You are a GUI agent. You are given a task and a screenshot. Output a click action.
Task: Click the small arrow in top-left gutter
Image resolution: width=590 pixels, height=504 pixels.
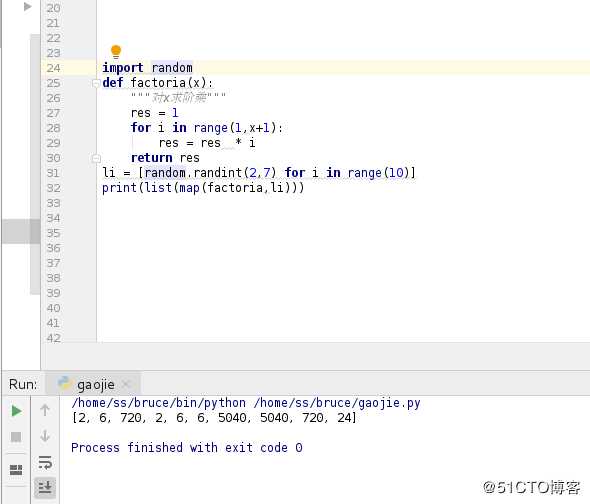(27, 7)
